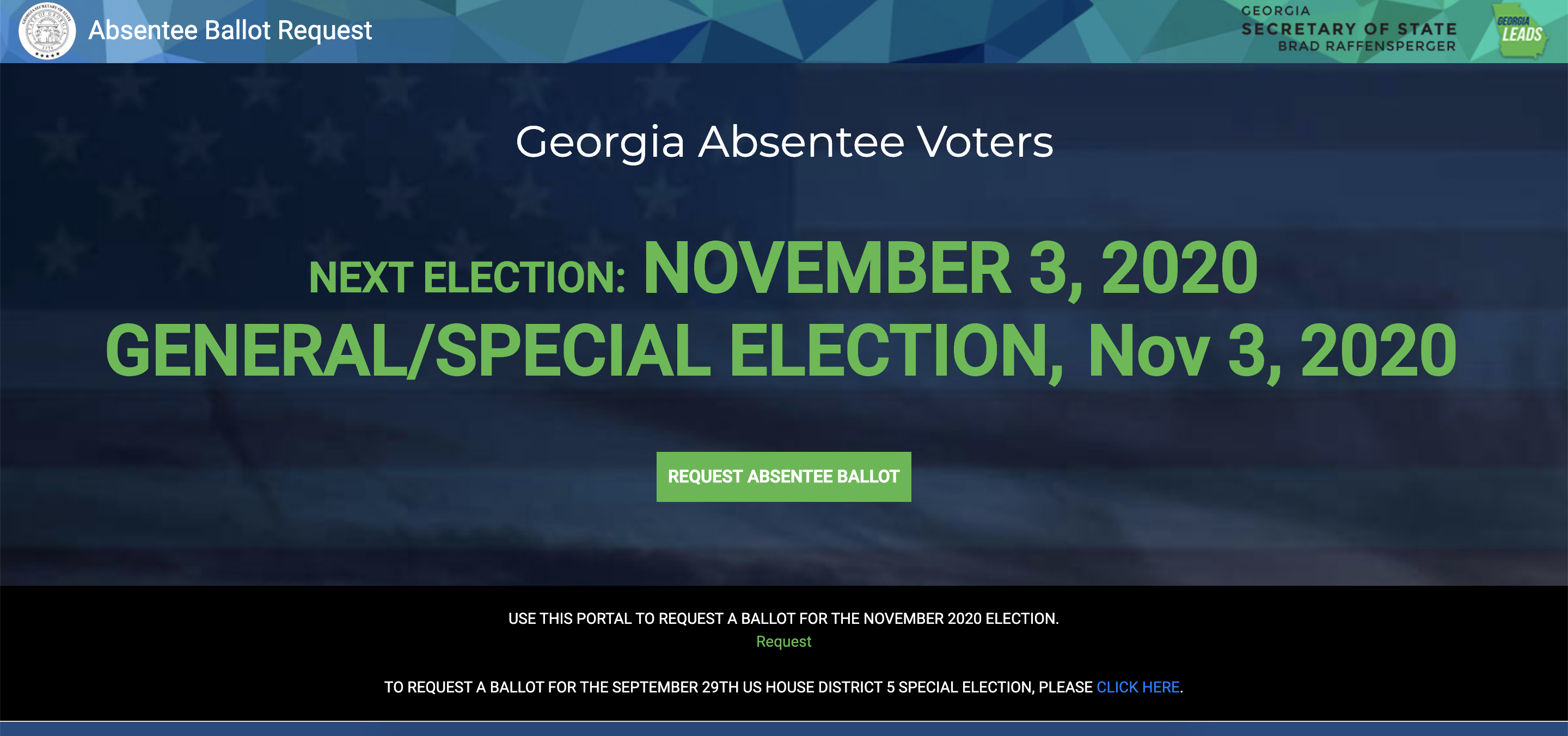The image size is (1568, 736).
Task: Click the SECRETARY OF STATE header text
Action: click(1349, 29)
